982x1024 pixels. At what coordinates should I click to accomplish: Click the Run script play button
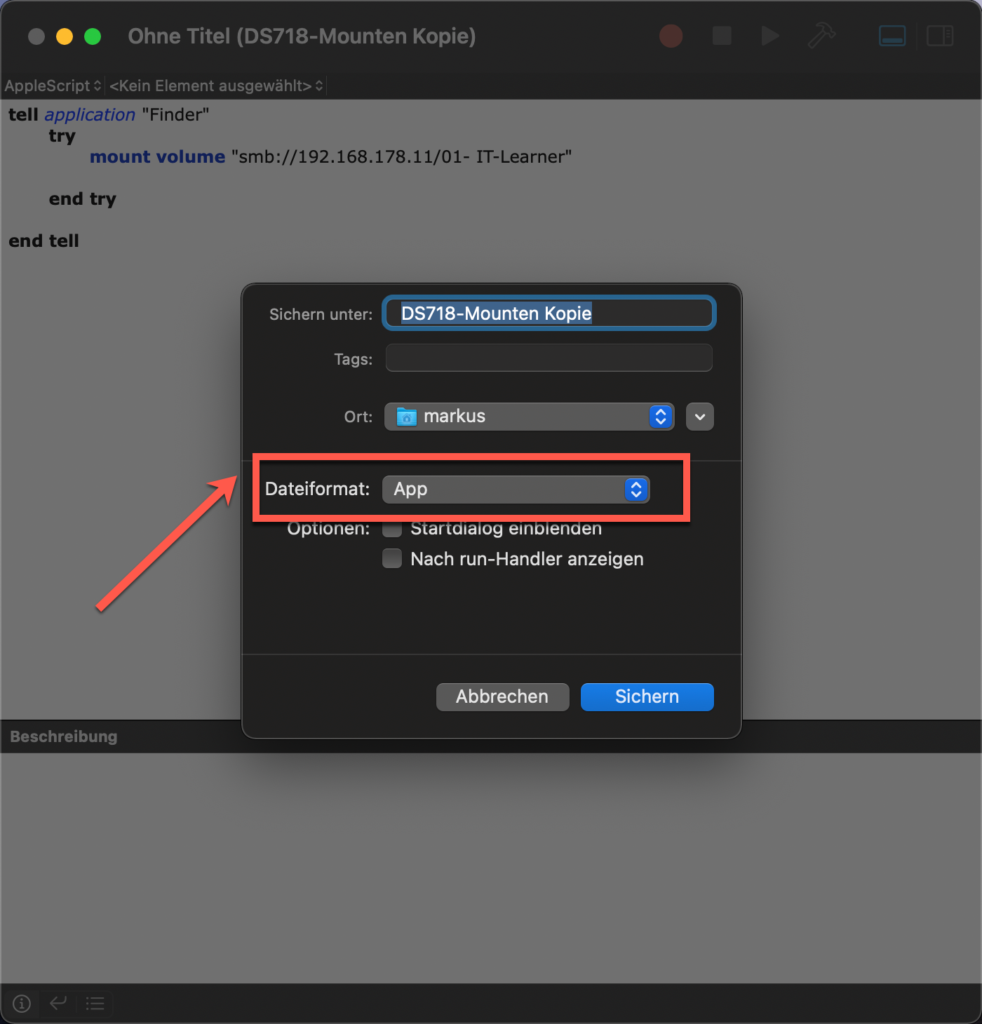(x=770, y=36)
